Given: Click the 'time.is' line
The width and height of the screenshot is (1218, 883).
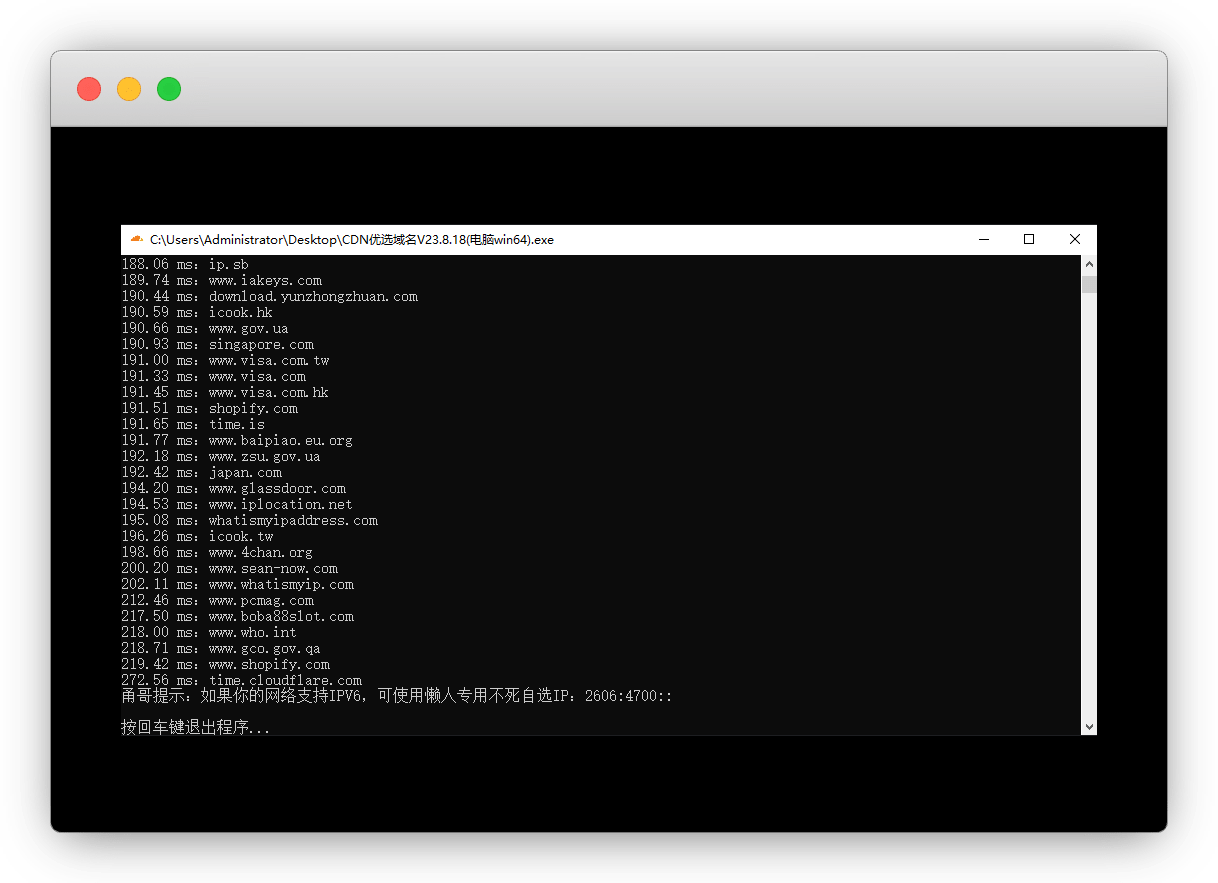Looking at the screenshot, I should click(193, 424).
